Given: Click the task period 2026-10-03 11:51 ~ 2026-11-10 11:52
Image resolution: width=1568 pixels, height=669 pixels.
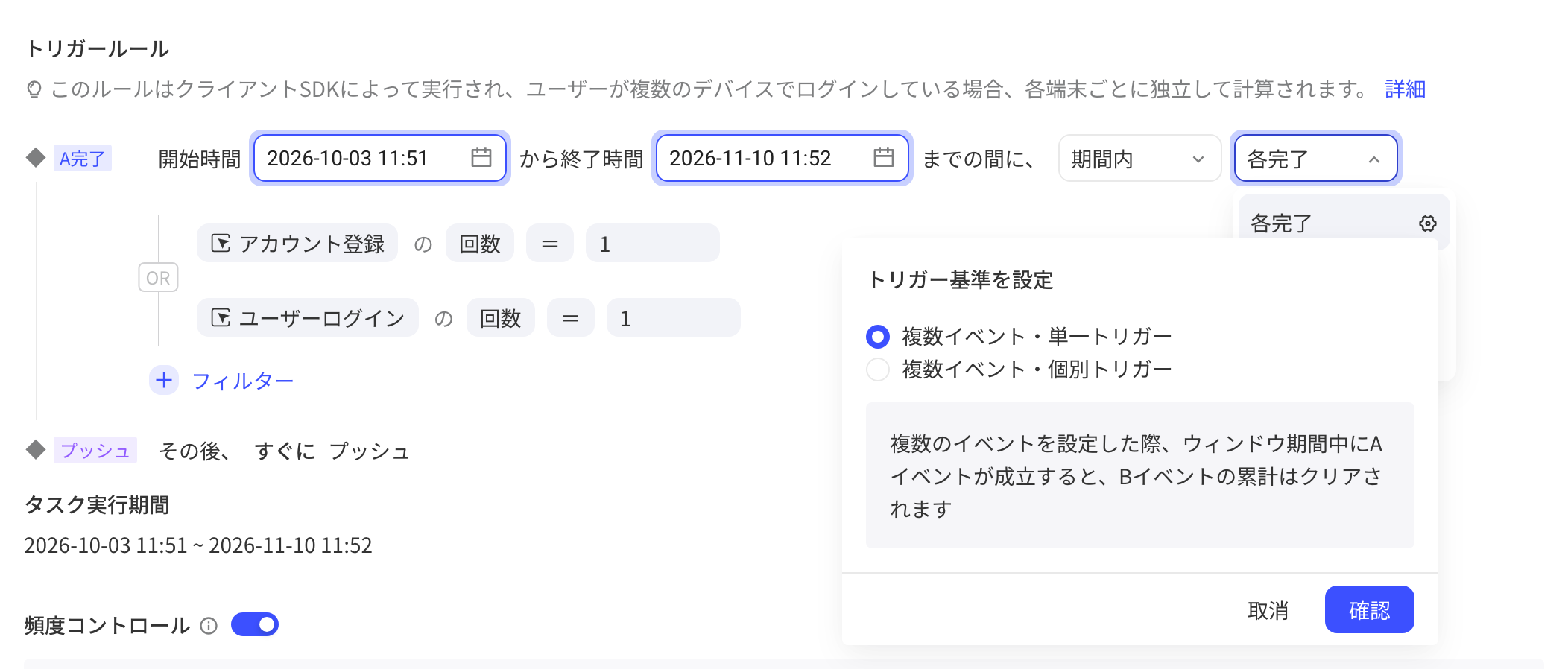Looking at the screenshot, I should point(198,545).
